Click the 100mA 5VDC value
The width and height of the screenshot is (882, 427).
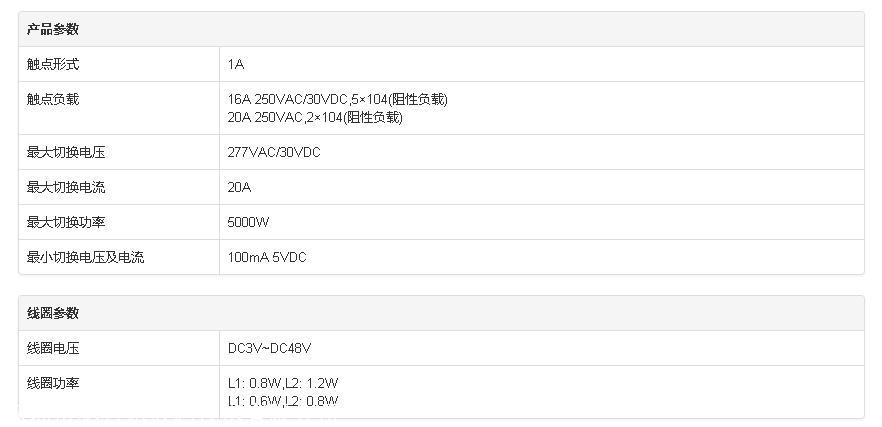coord(267,257)
